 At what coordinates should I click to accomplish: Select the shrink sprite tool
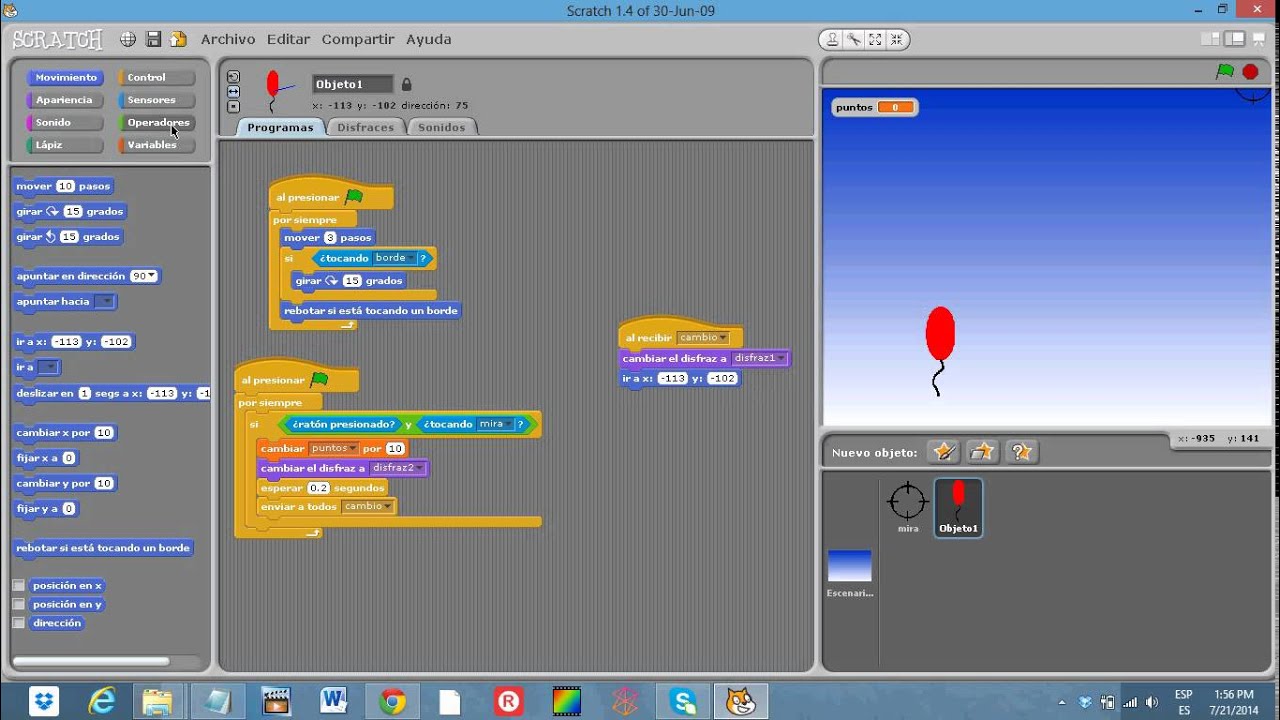tap(896, 39)
